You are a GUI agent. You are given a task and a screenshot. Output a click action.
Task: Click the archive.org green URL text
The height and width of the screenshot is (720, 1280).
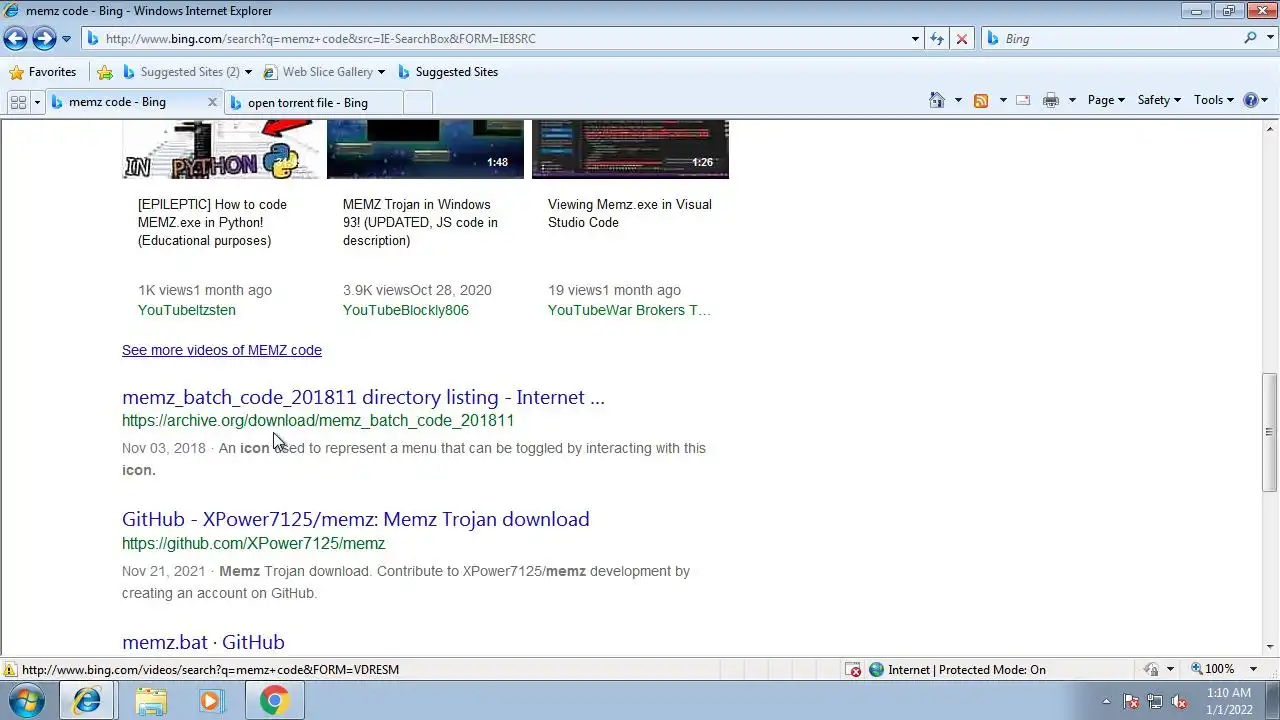(x=318, y=421)
